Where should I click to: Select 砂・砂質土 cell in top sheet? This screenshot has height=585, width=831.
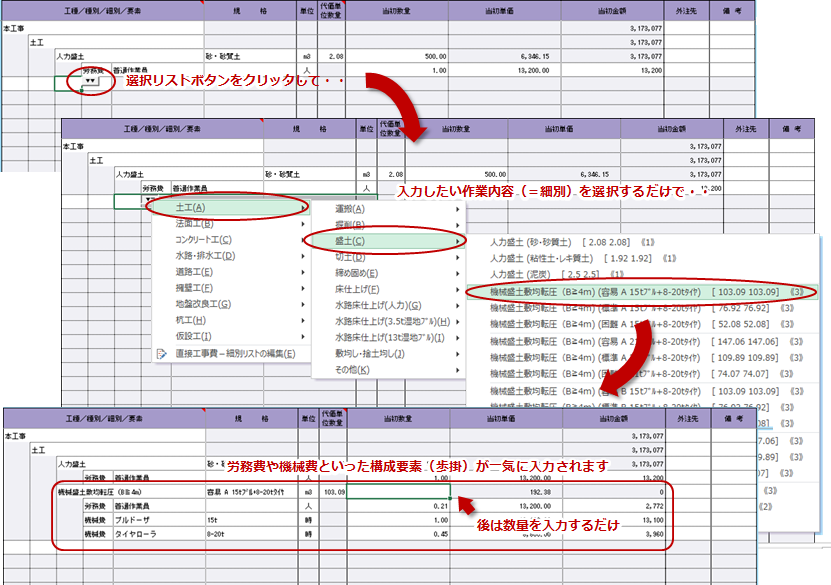(250, 56)
